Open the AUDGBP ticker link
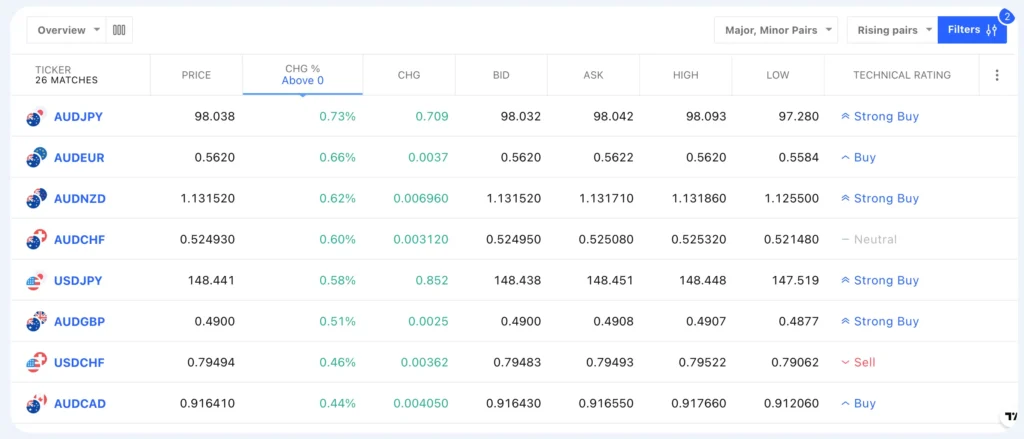 (79, 322)
